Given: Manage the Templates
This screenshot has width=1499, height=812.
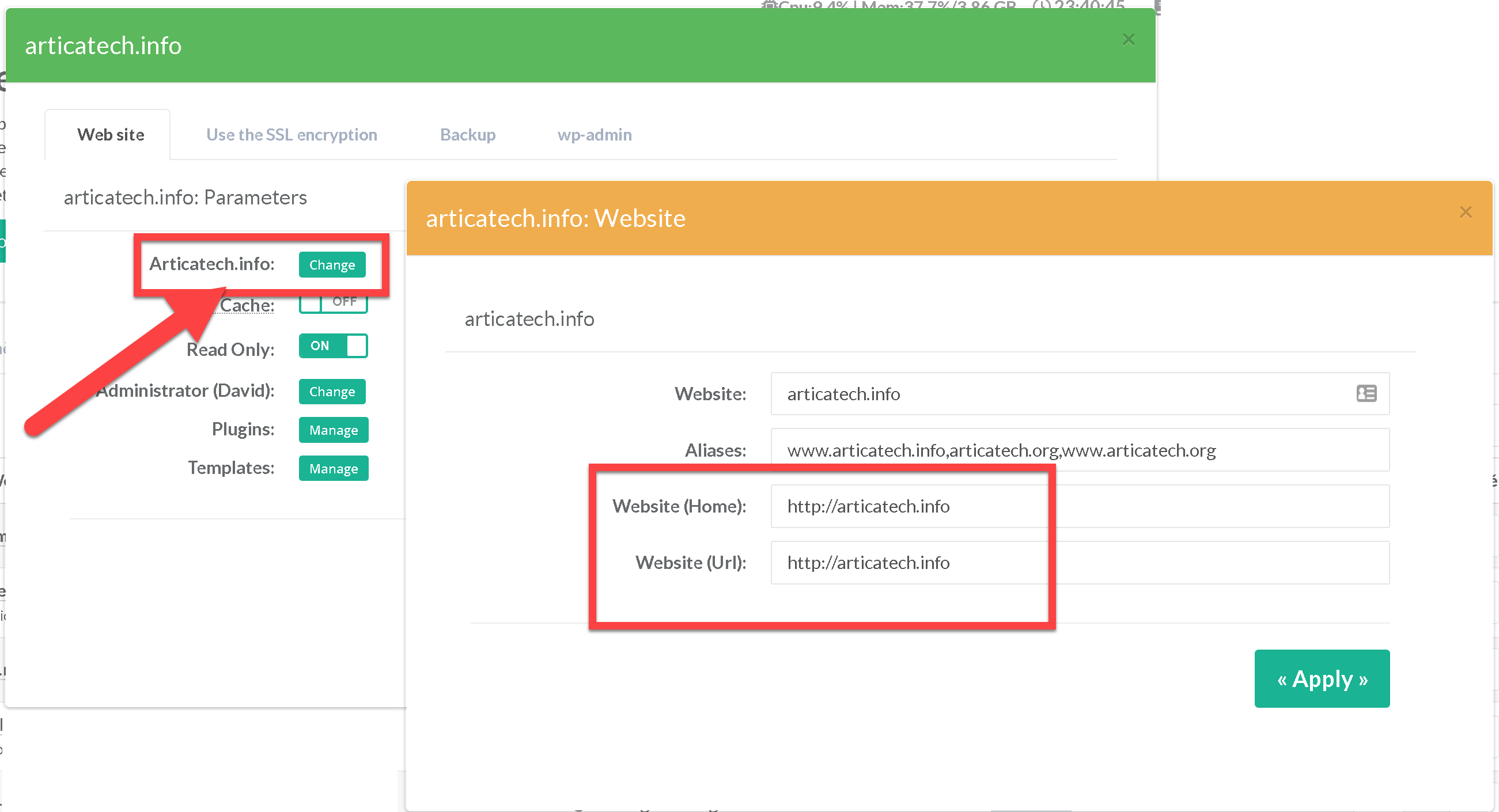Looking at the screenshot, I should click(334, 468).
